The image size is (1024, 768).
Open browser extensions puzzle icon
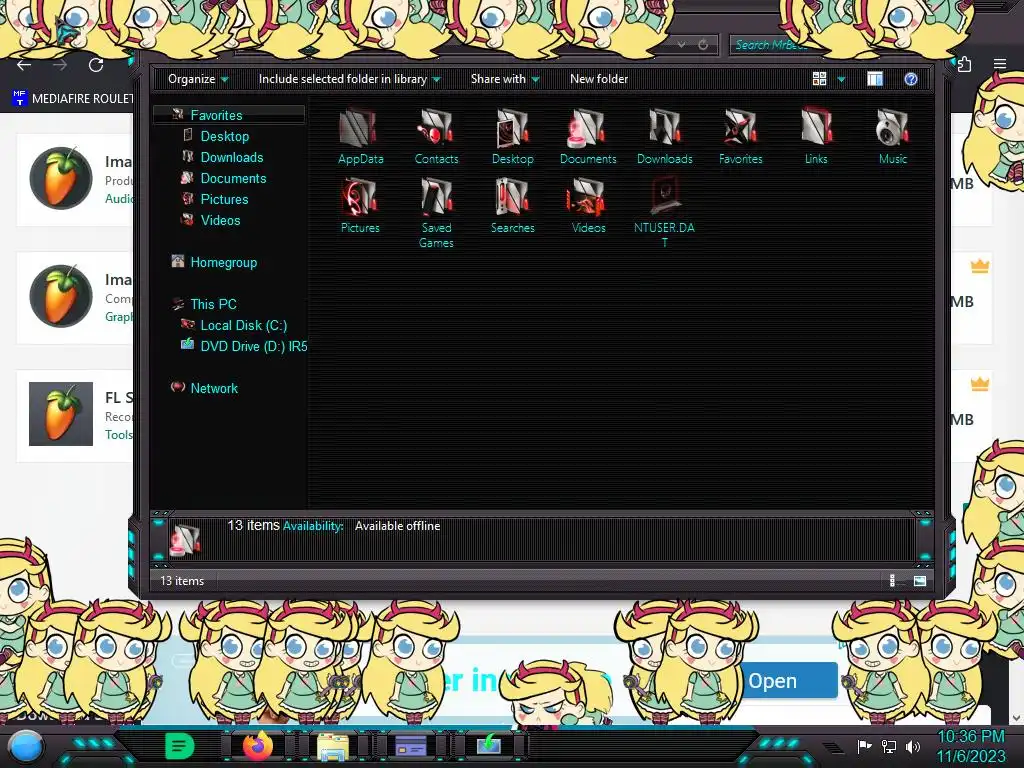[965, 64]
